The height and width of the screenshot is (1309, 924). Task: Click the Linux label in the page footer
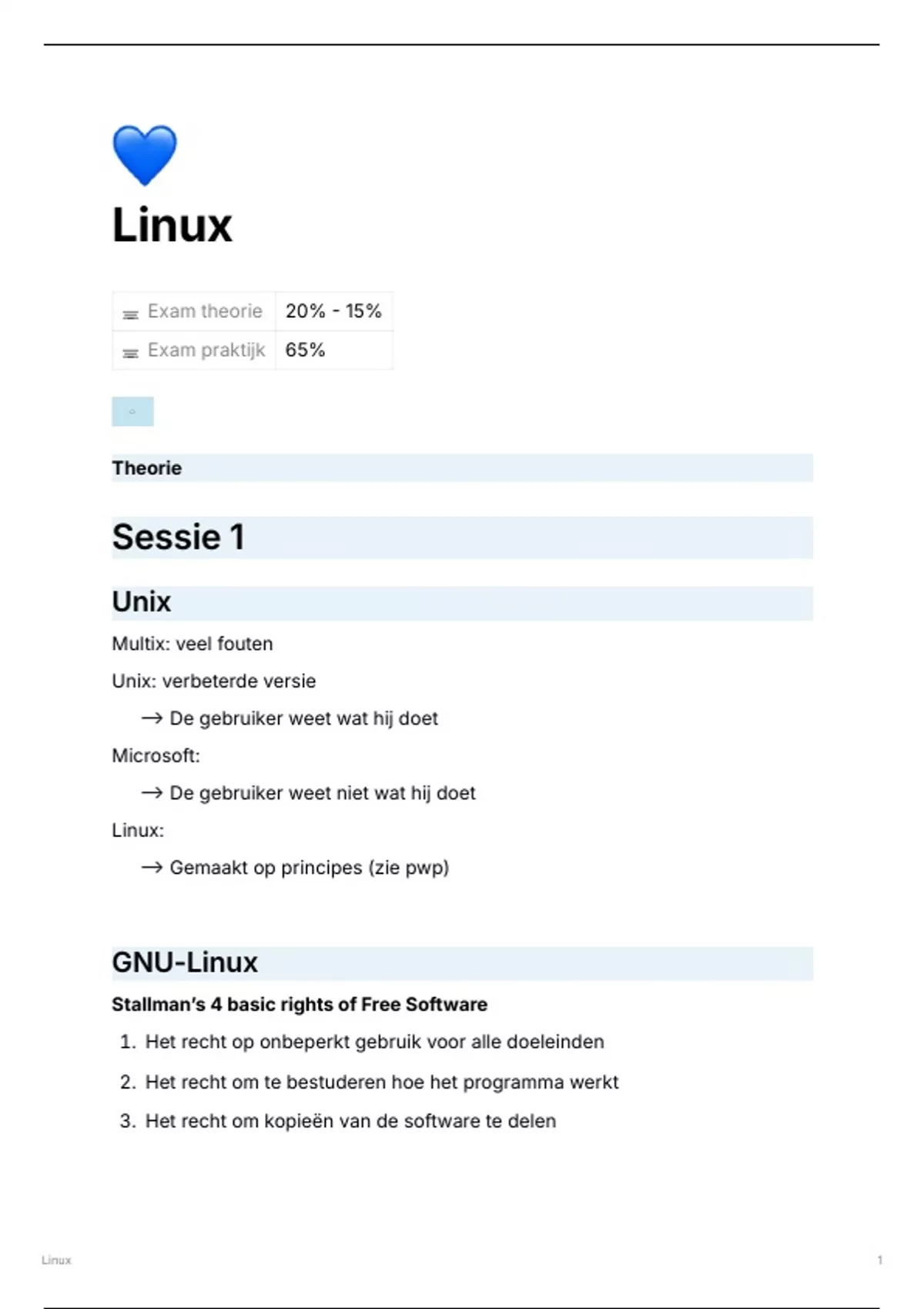pos(56,1260)
